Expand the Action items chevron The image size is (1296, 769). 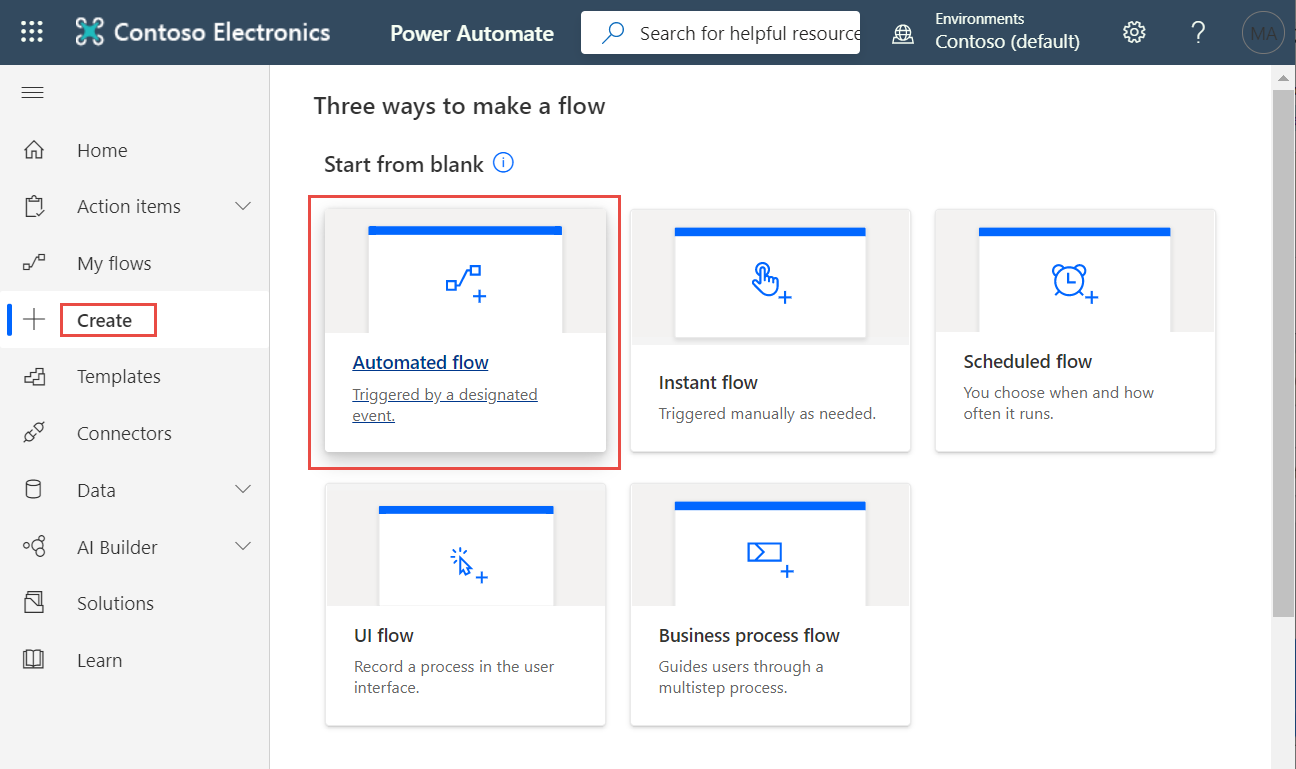click(243, 206)
